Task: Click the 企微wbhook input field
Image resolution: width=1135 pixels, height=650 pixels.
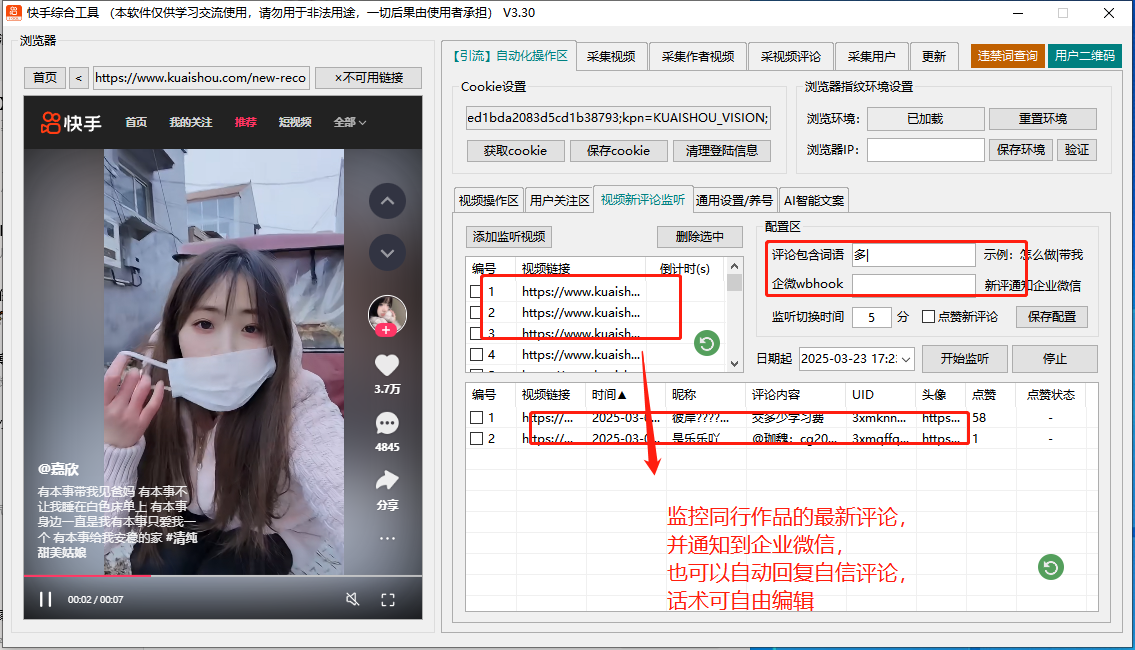Action: click(x=913, y=284)
